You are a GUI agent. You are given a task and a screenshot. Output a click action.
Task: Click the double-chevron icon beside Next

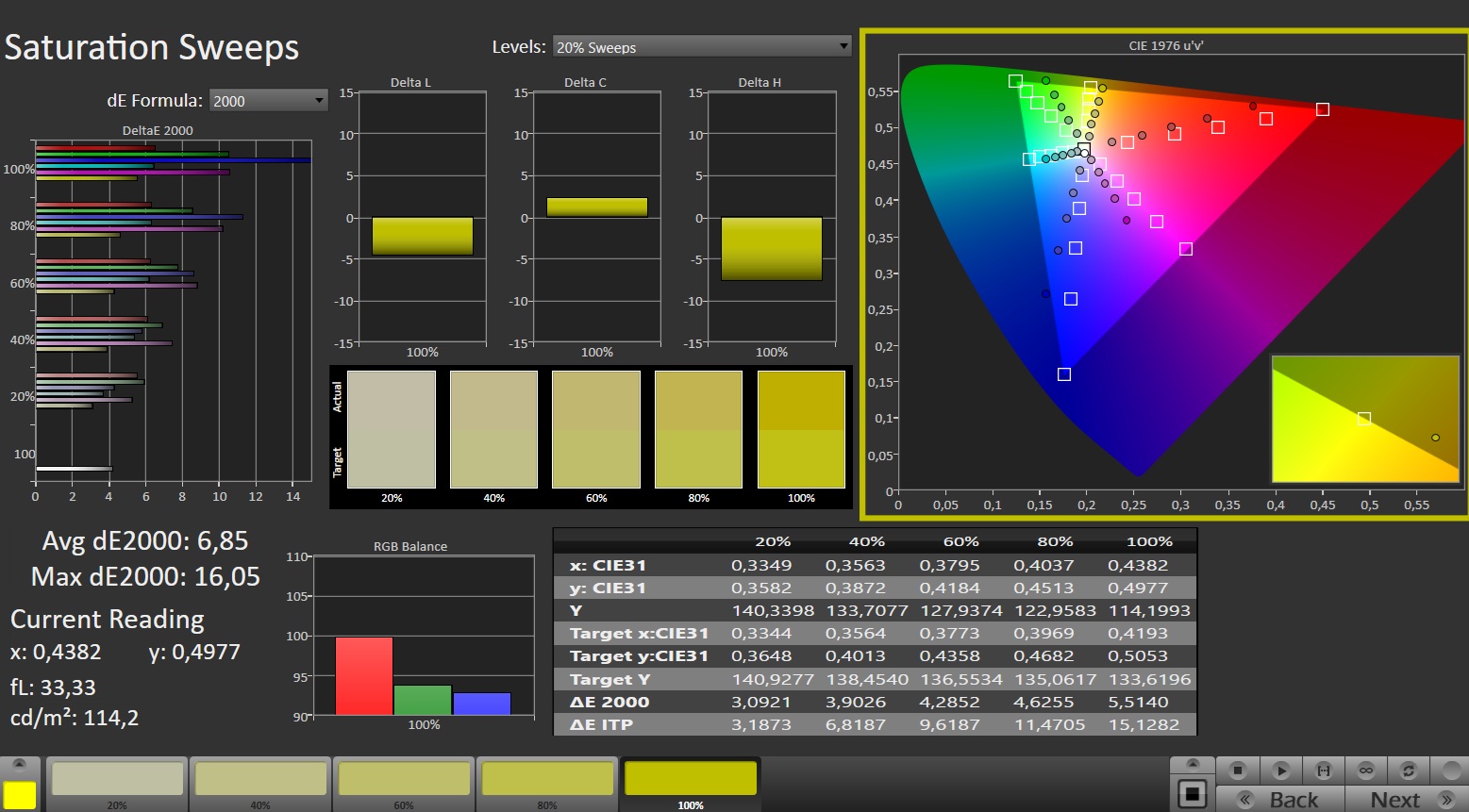pos(1445,800)
